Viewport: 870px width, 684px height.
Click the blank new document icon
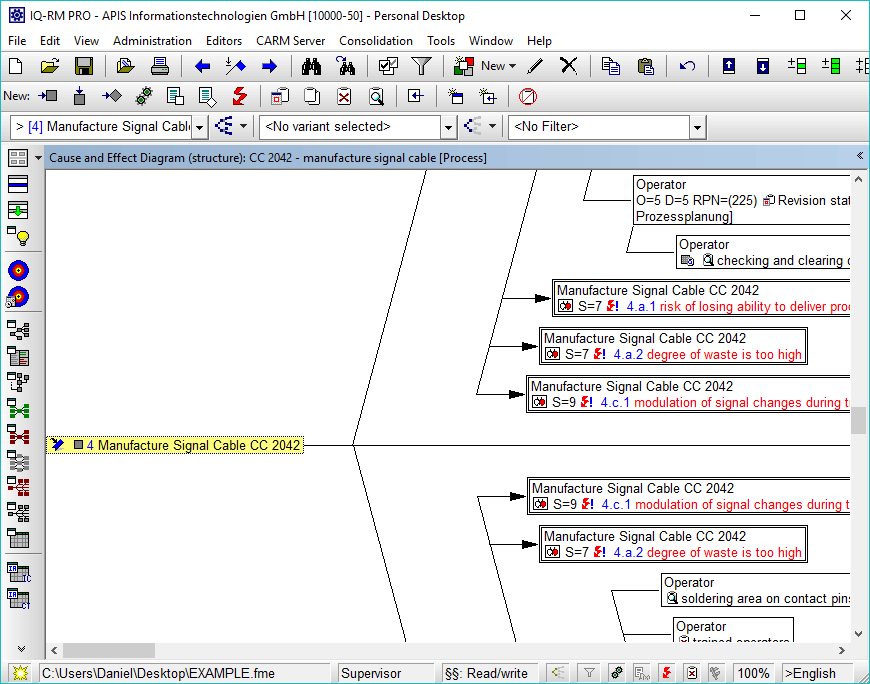(16, 67)
